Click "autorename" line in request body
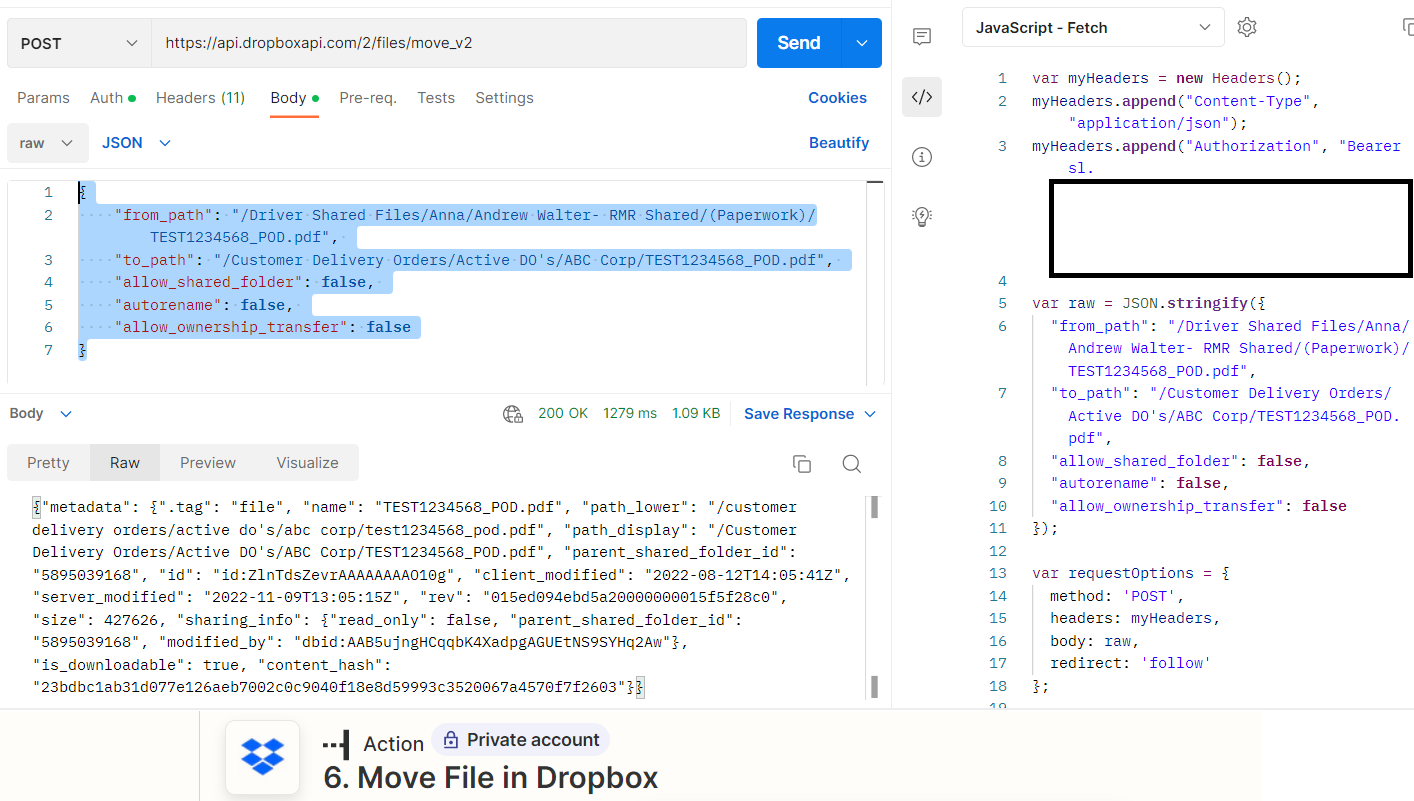This screenshot has height=801, width=1414. pos(205,305)
